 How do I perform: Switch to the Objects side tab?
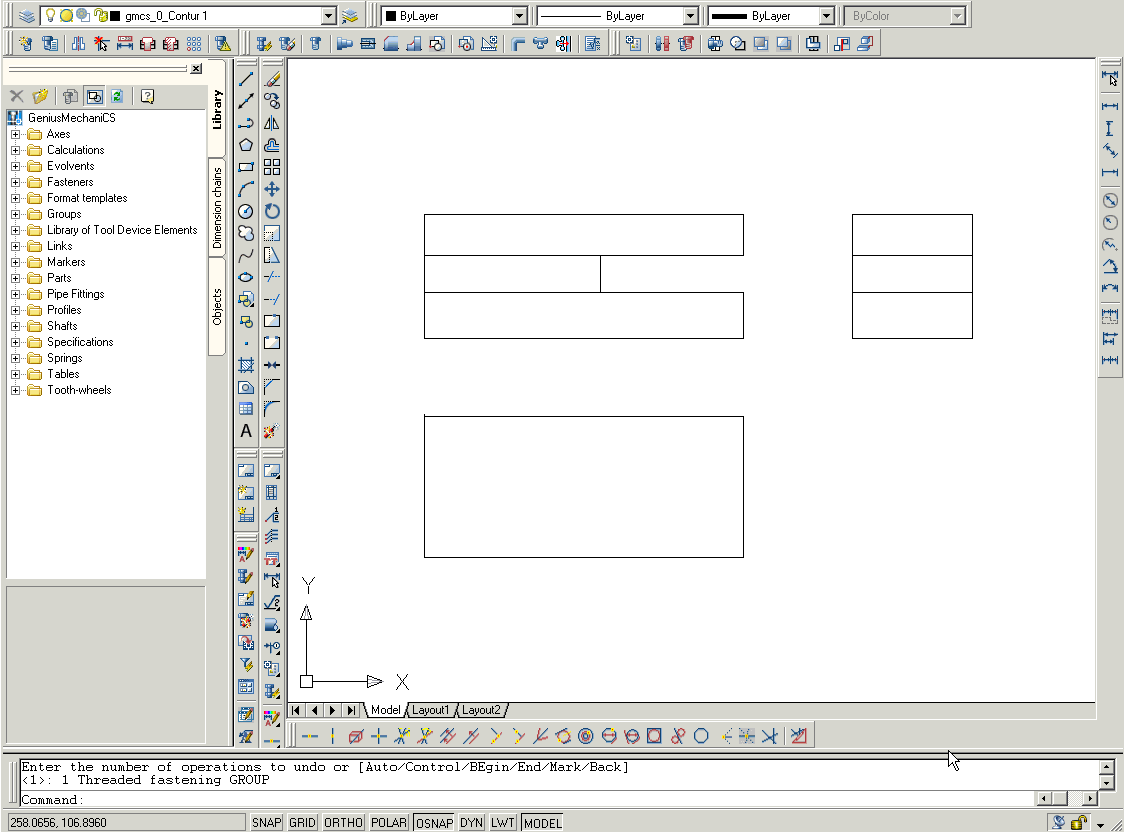coord(217,307)
